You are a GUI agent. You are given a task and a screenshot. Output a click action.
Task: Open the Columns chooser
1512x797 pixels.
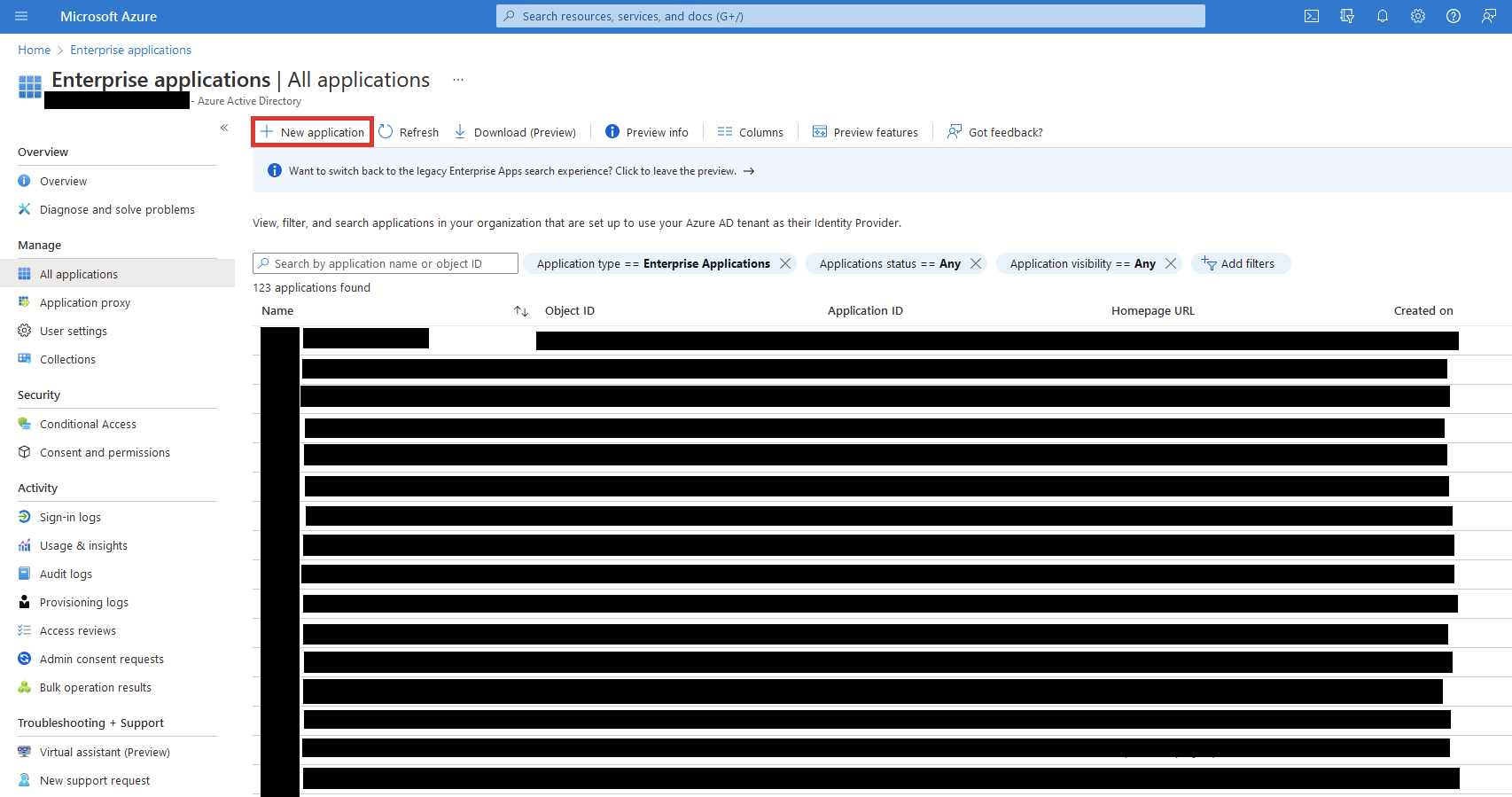pos(750,132)
